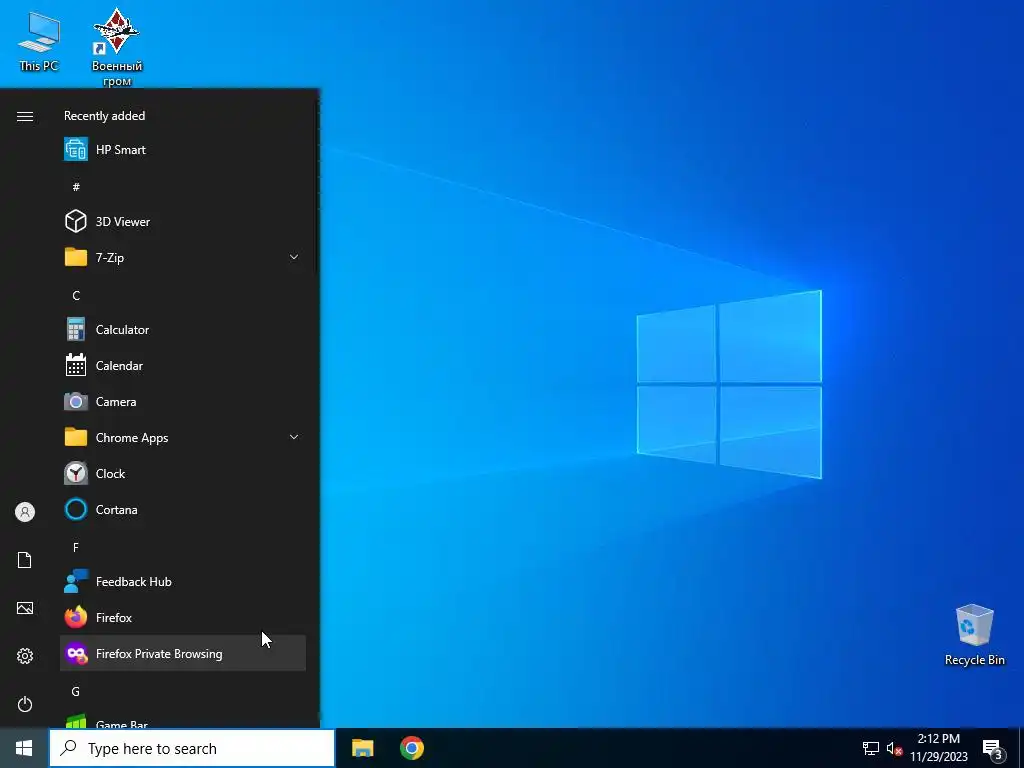Launch Cortana from Start menu
The height and width of the screenshot is (768, 1024).
point(183,509)
